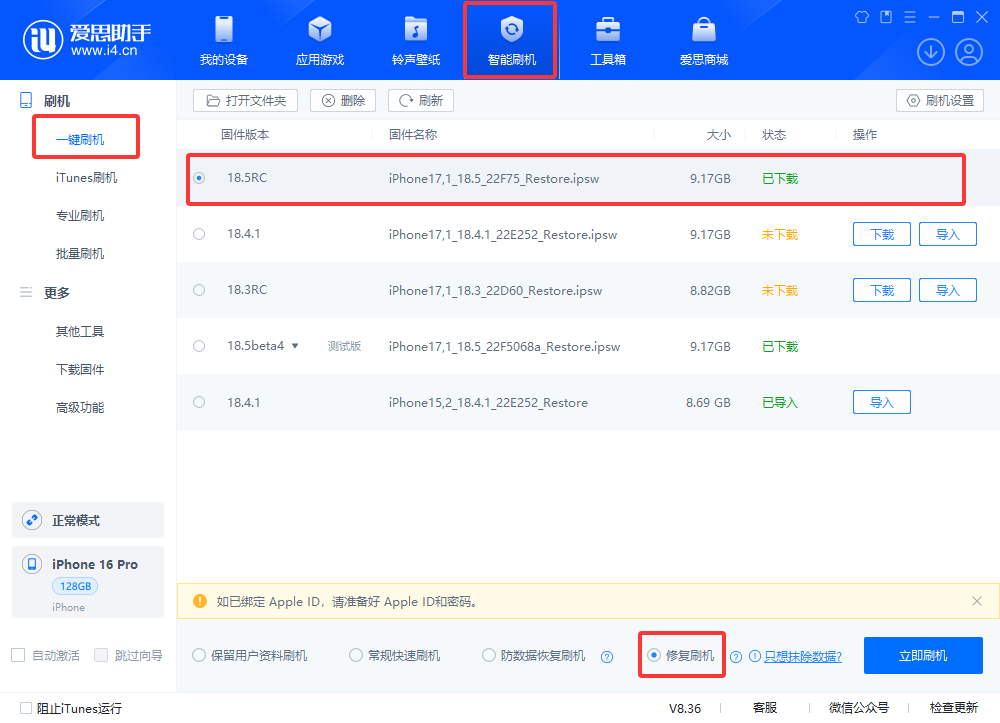Enable the 自动激活 checkbox
Screen dimensions: 1000x723
[x=18, y=656]
